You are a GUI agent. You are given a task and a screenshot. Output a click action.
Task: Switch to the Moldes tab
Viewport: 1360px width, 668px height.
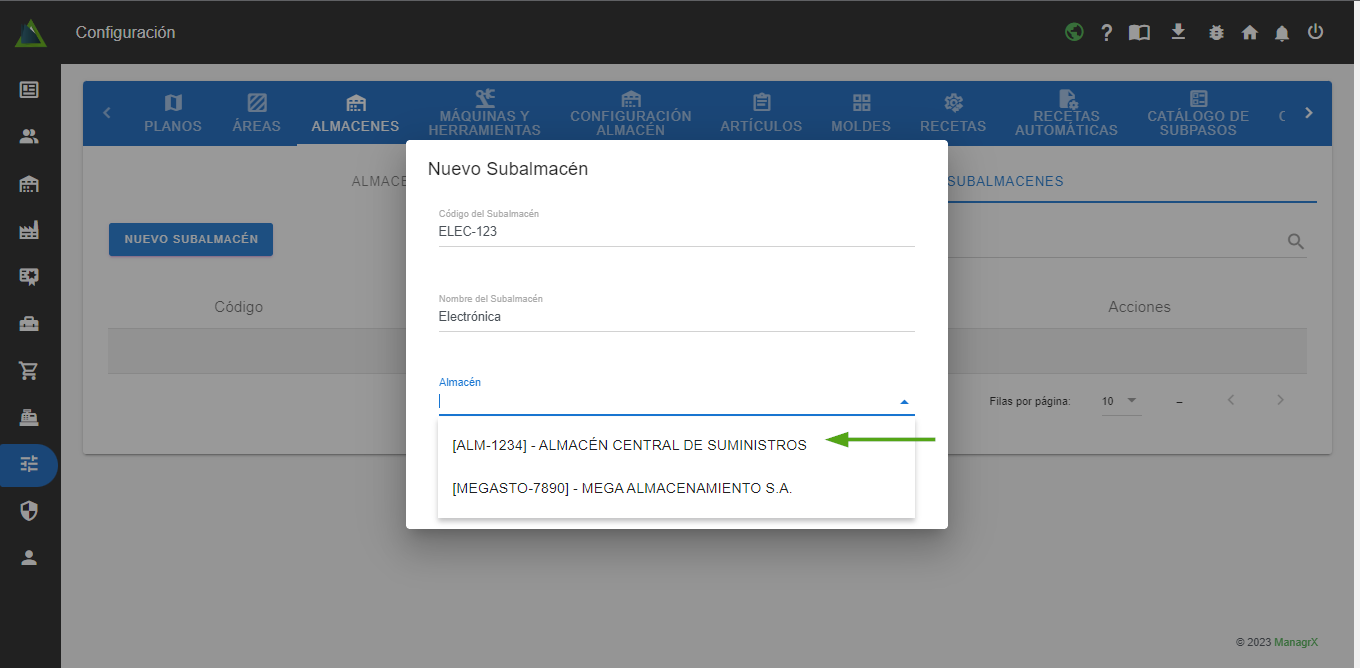click(861, 113)
